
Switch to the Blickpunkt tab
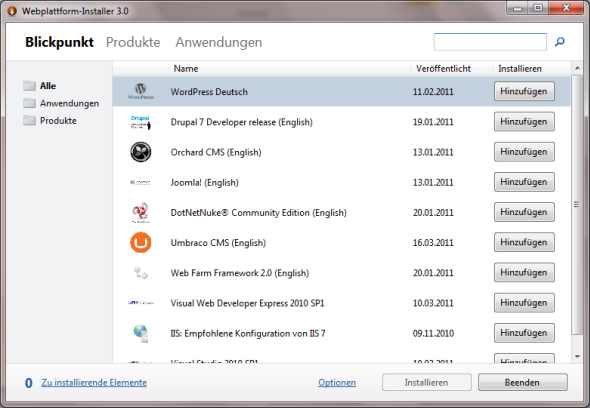(x=59, y=42)
